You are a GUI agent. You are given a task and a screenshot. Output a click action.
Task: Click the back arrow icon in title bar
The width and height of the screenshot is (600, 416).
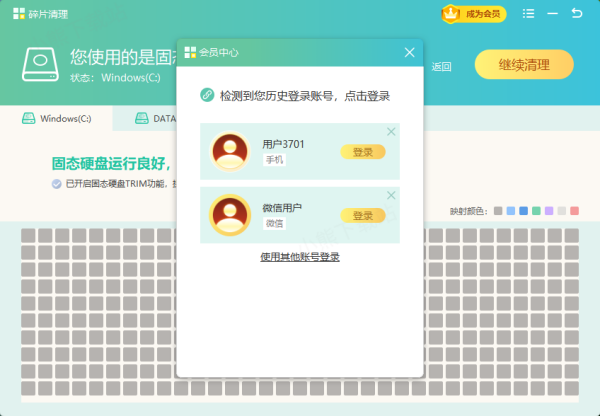[x=577, y=13]
